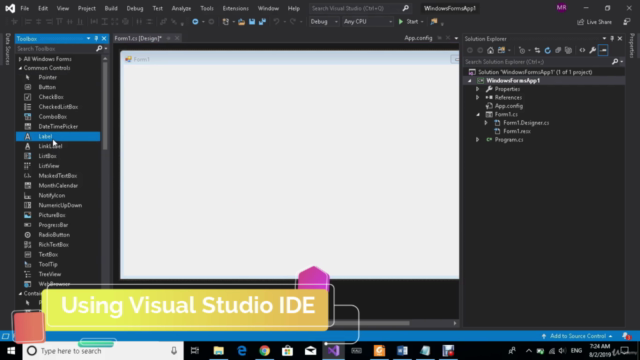Open the Build menu
This screenshot has width=640, height=360.
point(111,8)
